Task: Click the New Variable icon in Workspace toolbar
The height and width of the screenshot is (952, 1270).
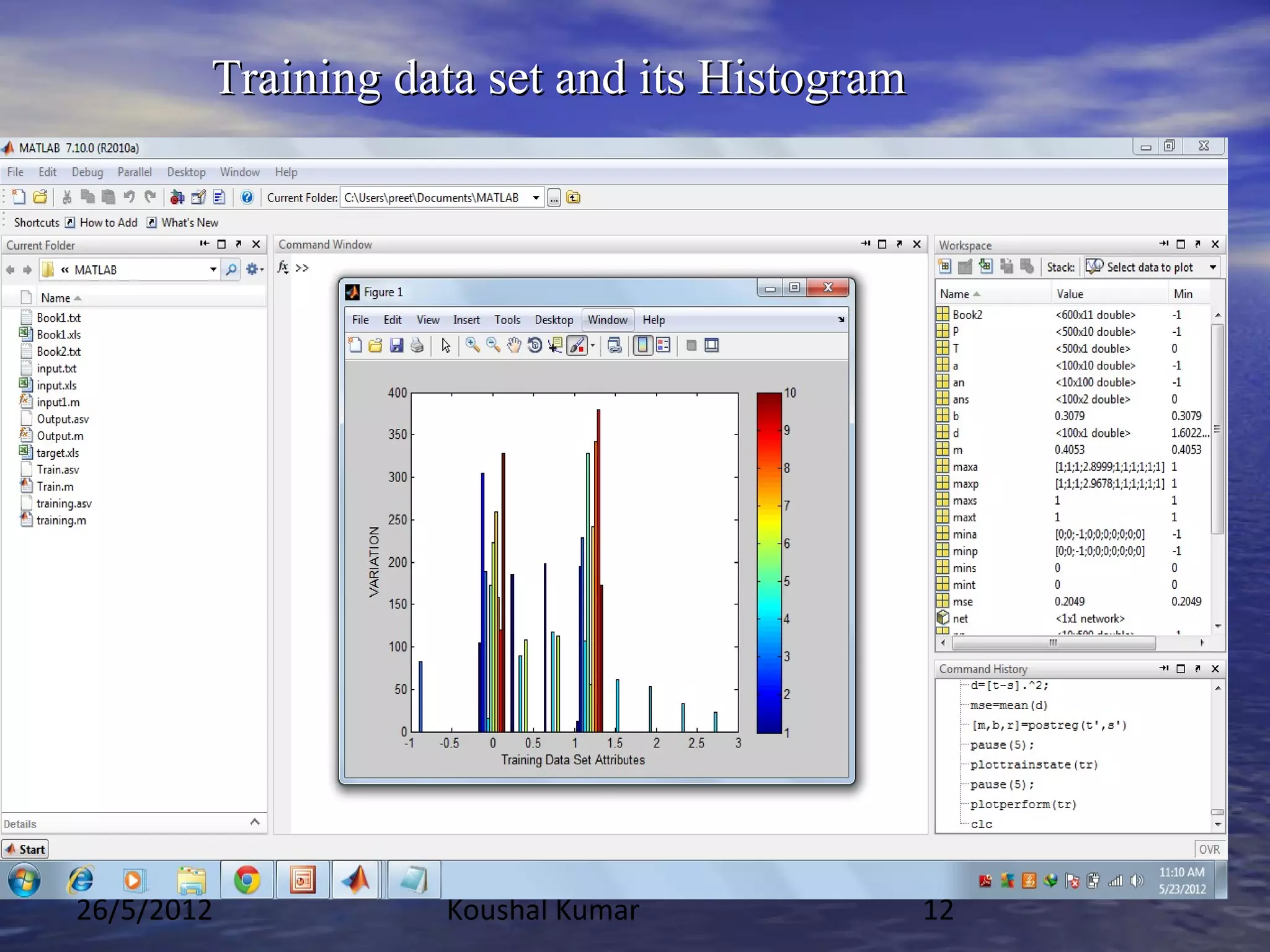Action: tap(944, 267)
